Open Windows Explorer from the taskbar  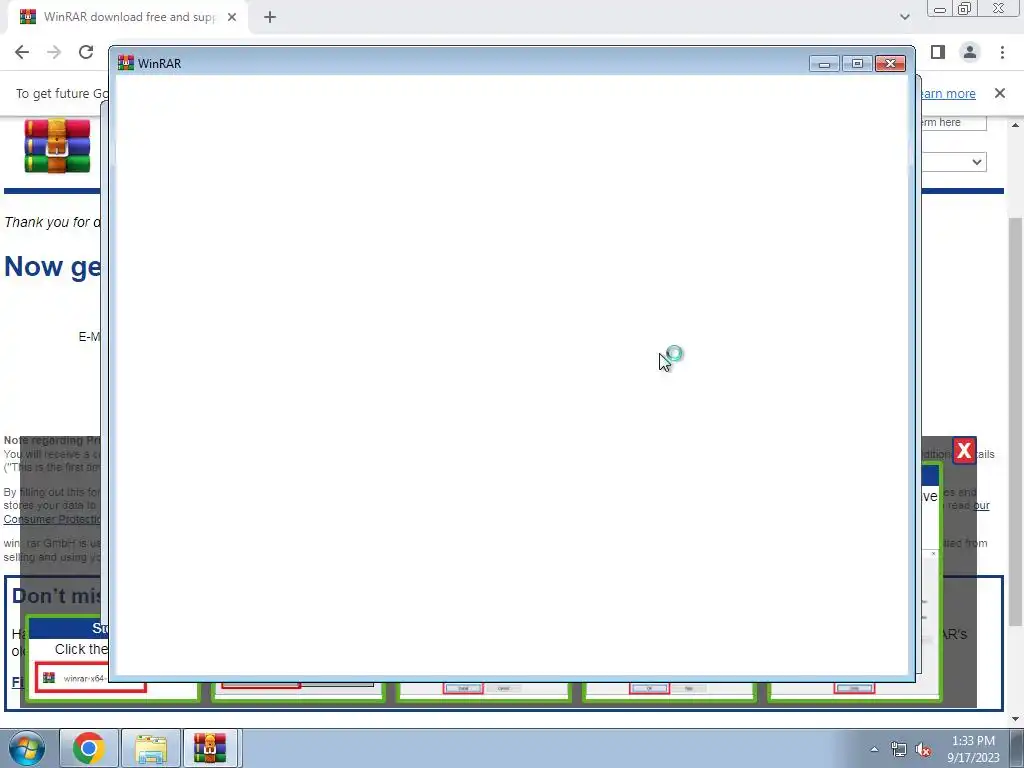coord(151,748)
